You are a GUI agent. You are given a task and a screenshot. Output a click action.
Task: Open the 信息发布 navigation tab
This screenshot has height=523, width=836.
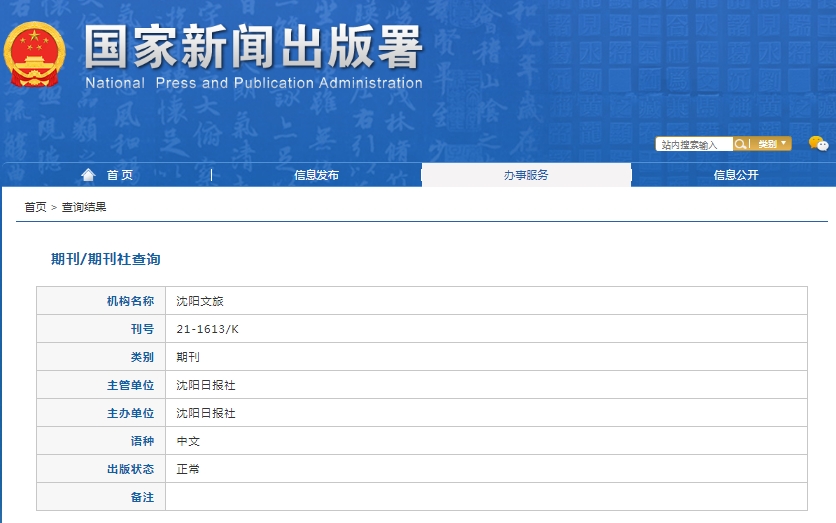click(x=316, y=175)
